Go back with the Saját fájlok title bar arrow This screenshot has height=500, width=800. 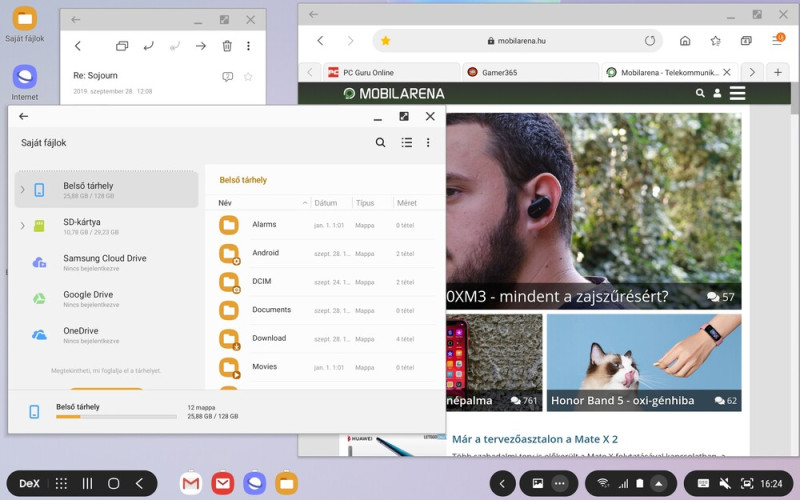(x=23, y=116)
